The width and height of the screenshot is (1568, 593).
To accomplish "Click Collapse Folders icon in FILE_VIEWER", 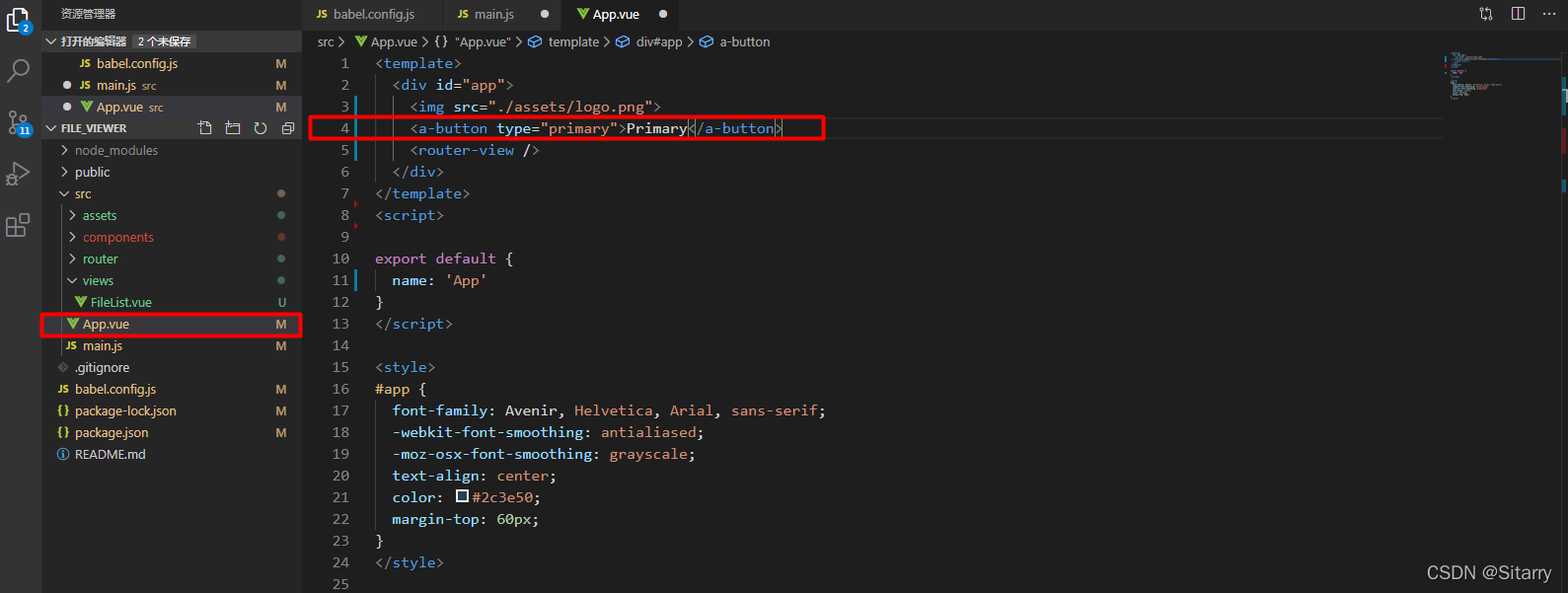I will pyautogui.click(x=288, y=128).
